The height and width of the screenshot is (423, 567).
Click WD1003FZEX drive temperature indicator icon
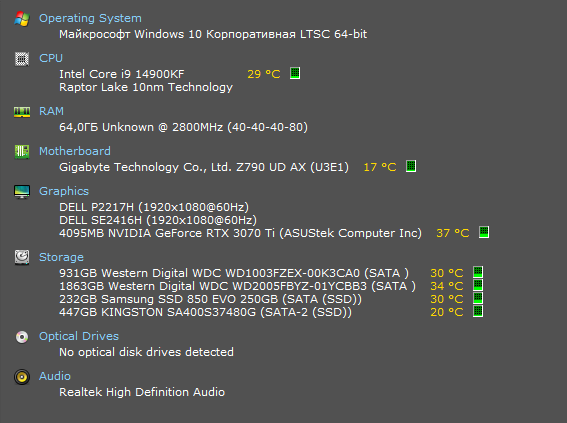point(478,272)
